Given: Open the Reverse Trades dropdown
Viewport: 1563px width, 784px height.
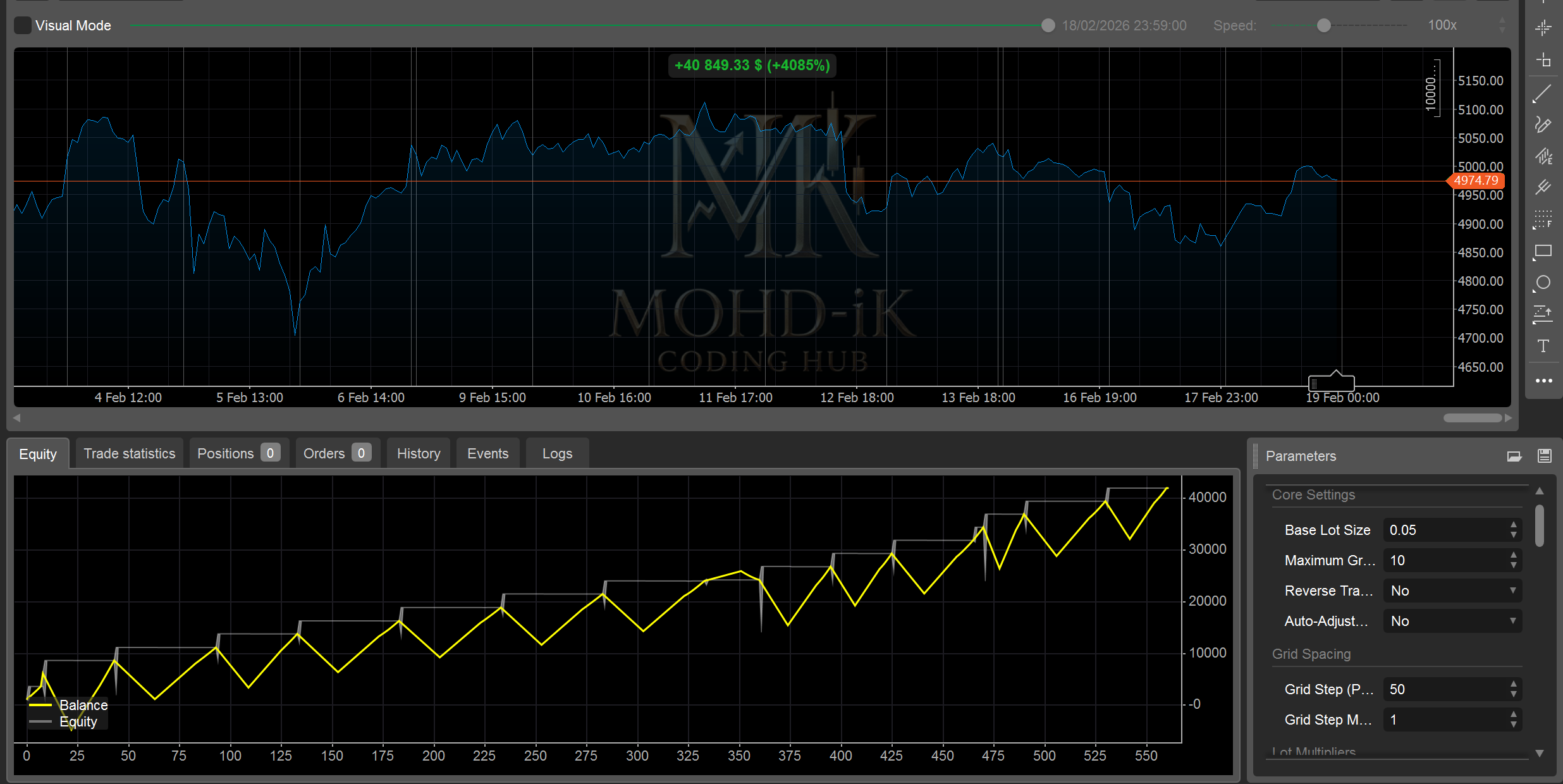Looking at the screenshot, I should click(1452, 591).
